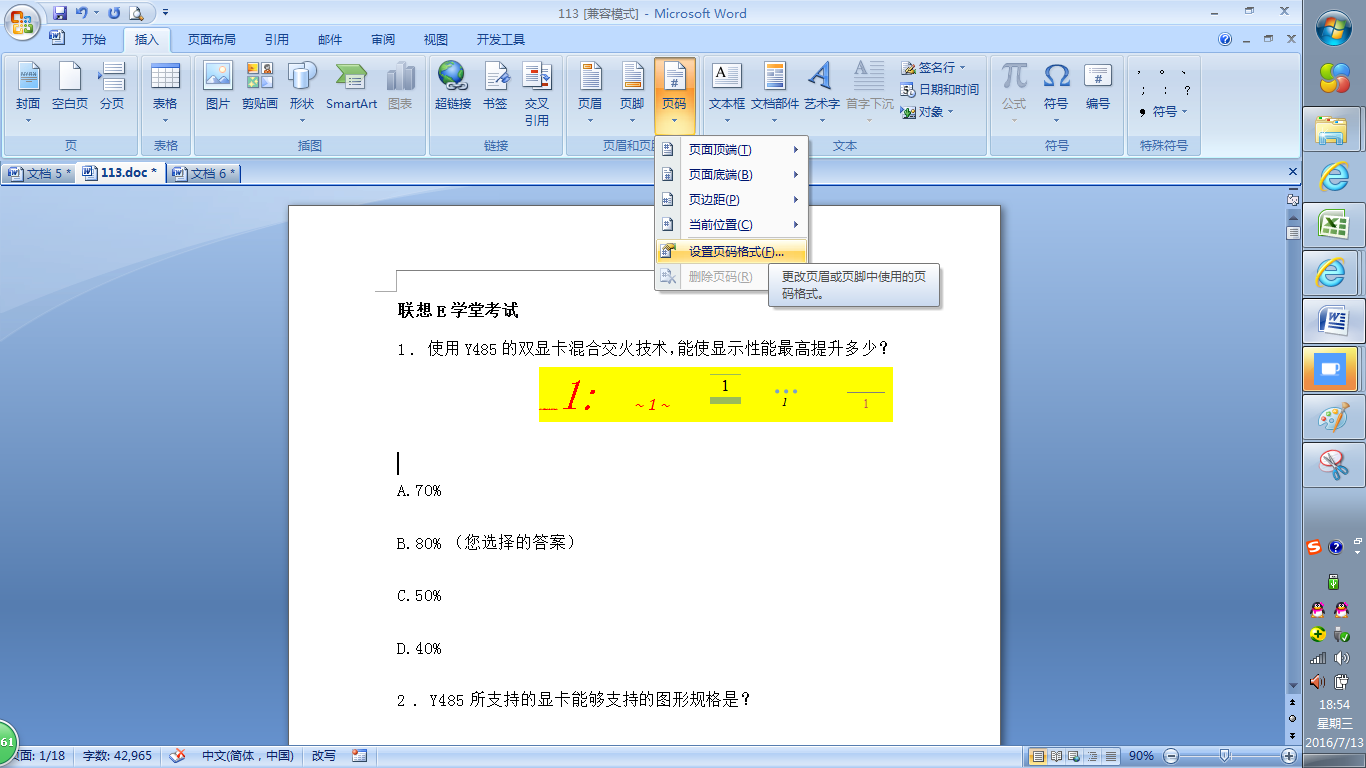This screenshot has width=1366, height=768.
Task: Insert a number (编号)
Action: pyautogui.click(x=1098, y=85)
